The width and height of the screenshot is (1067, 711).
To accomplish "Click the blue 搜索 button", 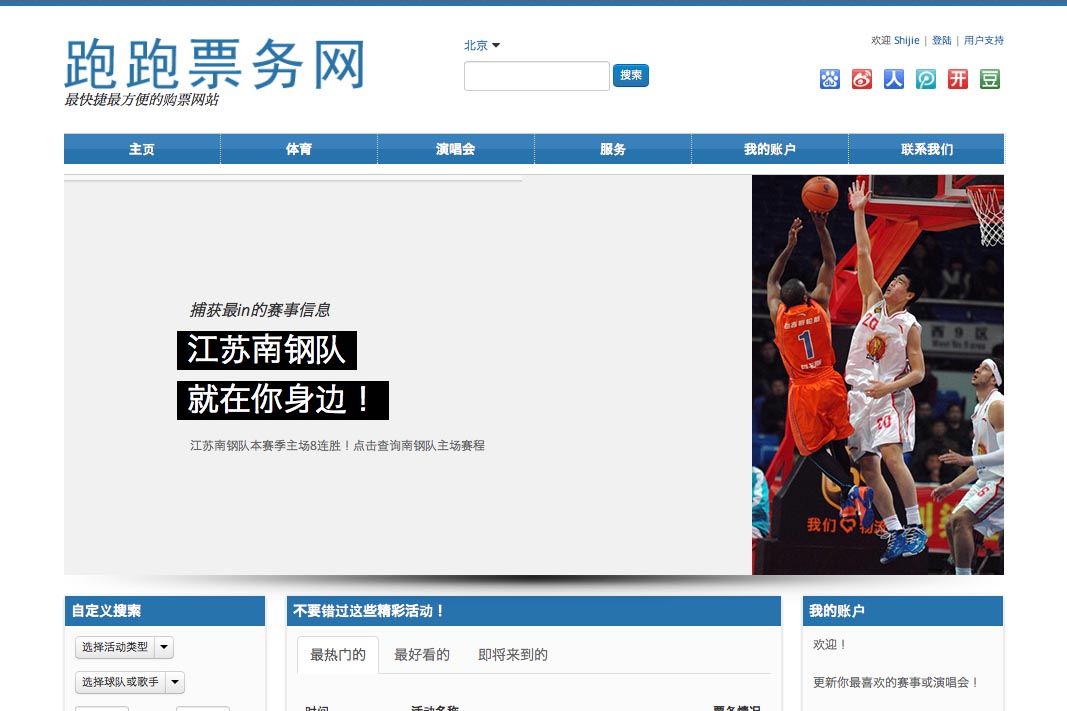I will coord(631,75).
